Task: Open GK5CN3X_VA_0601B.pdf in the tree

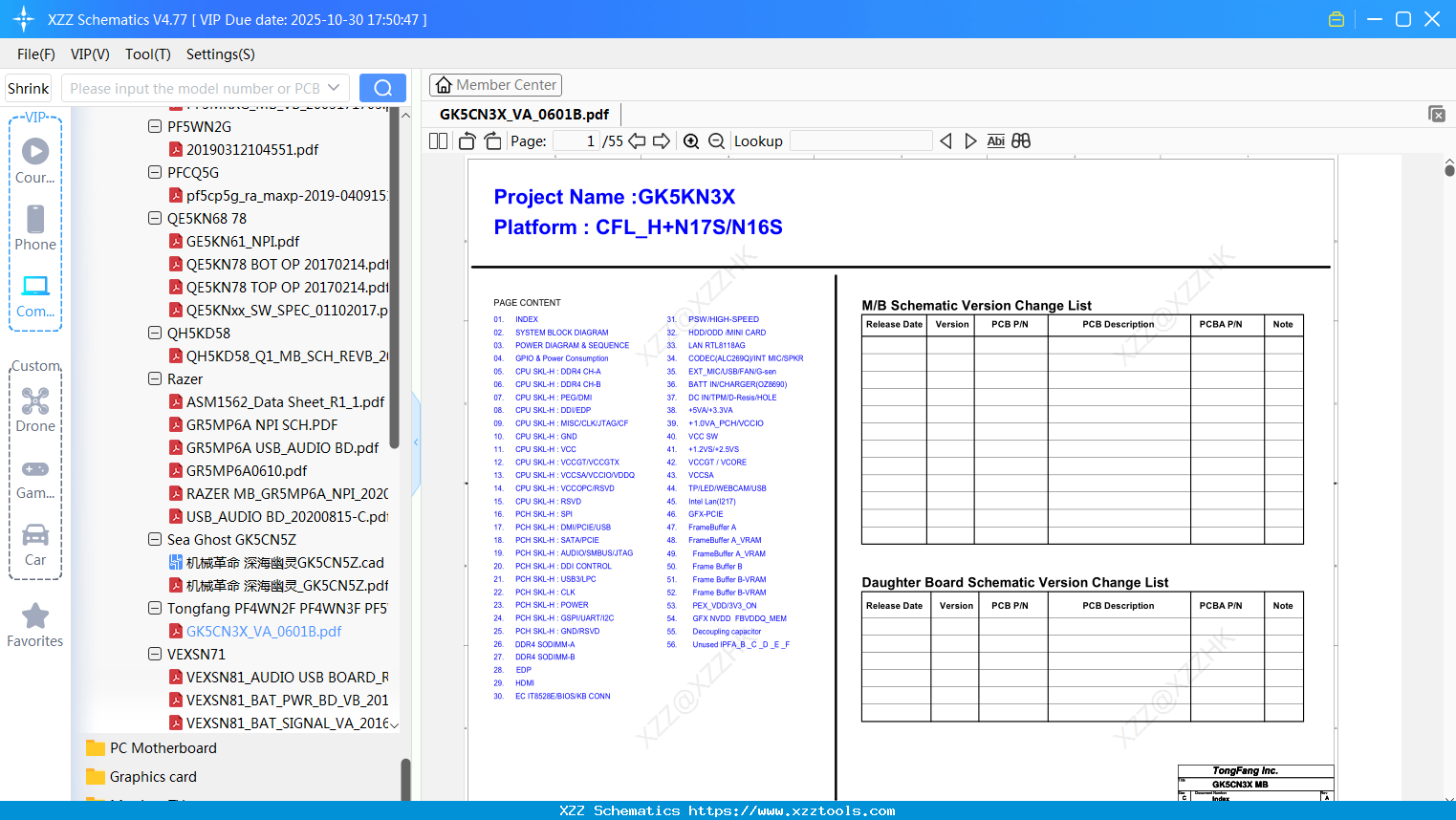Action: (264, 631)
